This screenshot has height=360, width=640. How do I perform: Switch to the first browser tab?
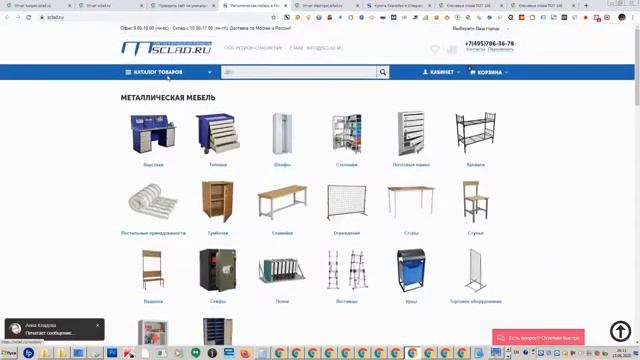(x=38, y=6)
